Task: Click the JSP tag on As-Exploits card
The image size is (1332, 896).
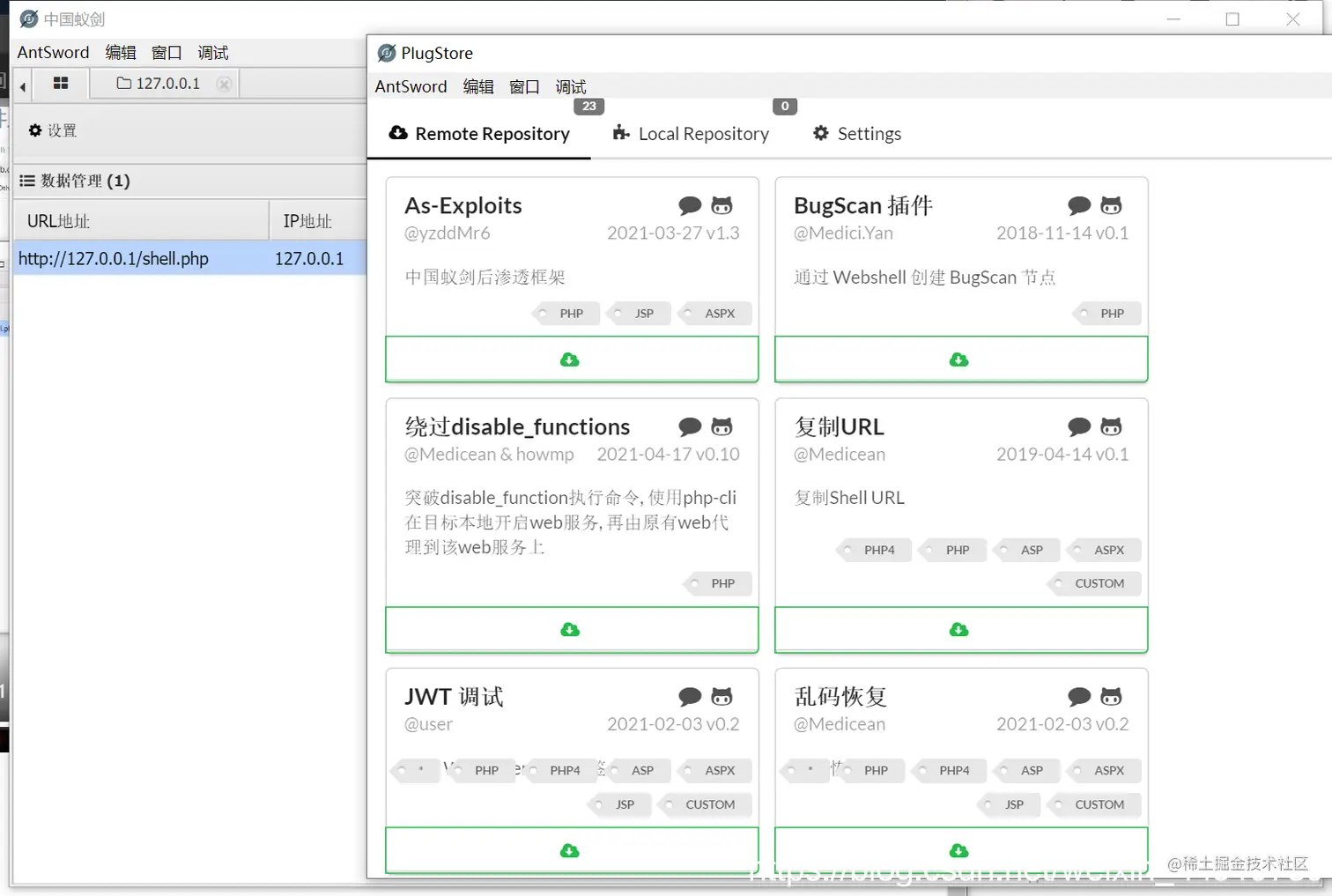Action: [640, 314]
